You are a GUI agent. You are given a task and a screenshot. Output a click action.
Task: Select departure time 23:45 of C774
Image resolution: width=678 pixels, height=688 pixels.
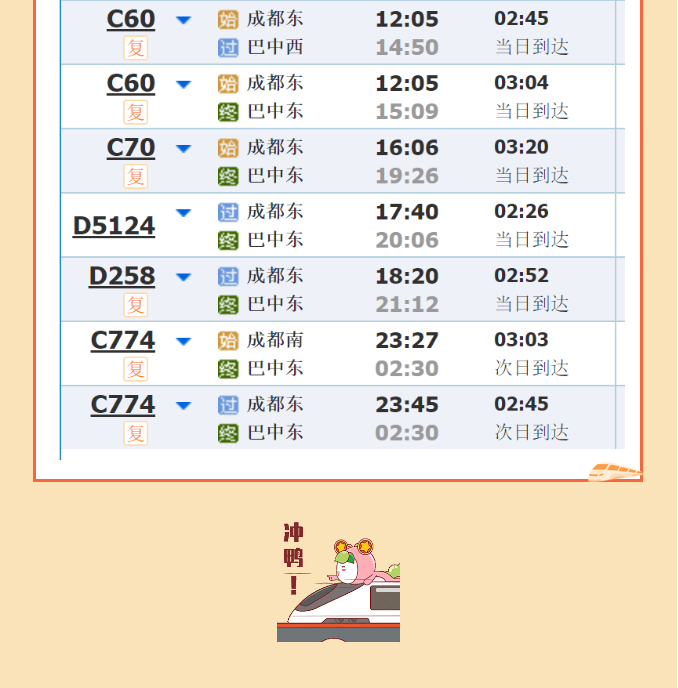[x=407, y=405]
